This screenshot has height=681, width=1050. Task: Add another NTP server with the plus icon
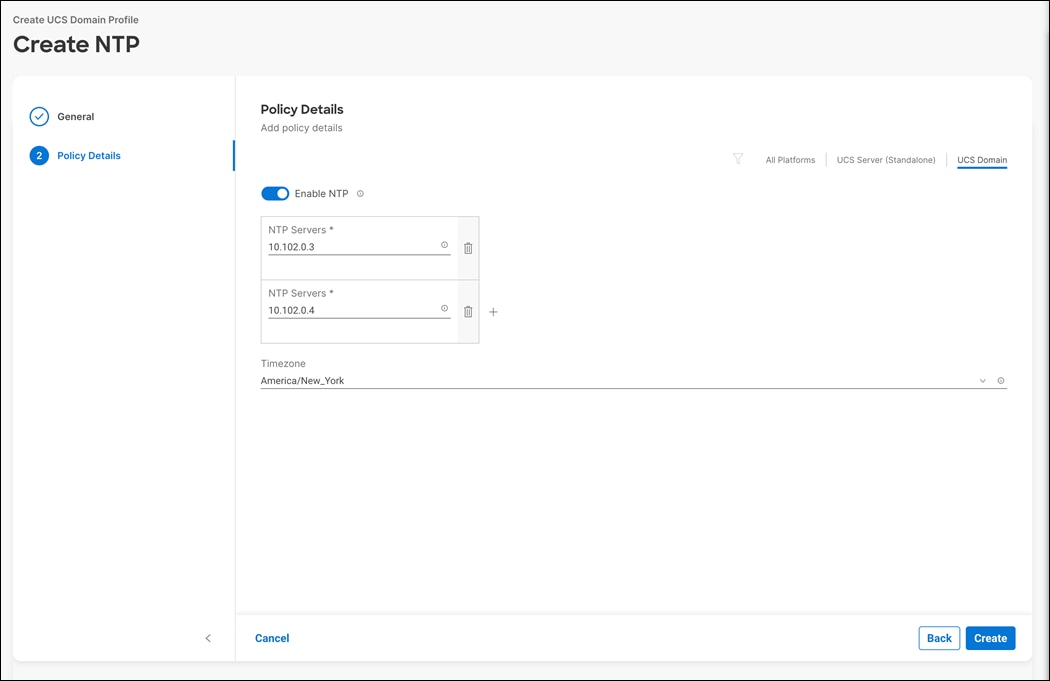coord(493,311)
